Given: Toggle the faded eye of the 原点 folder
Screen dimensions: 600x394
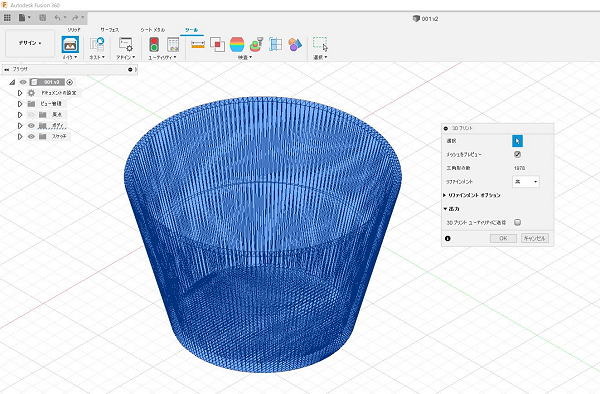Looking at the screenshot, I should pos(31,115).
